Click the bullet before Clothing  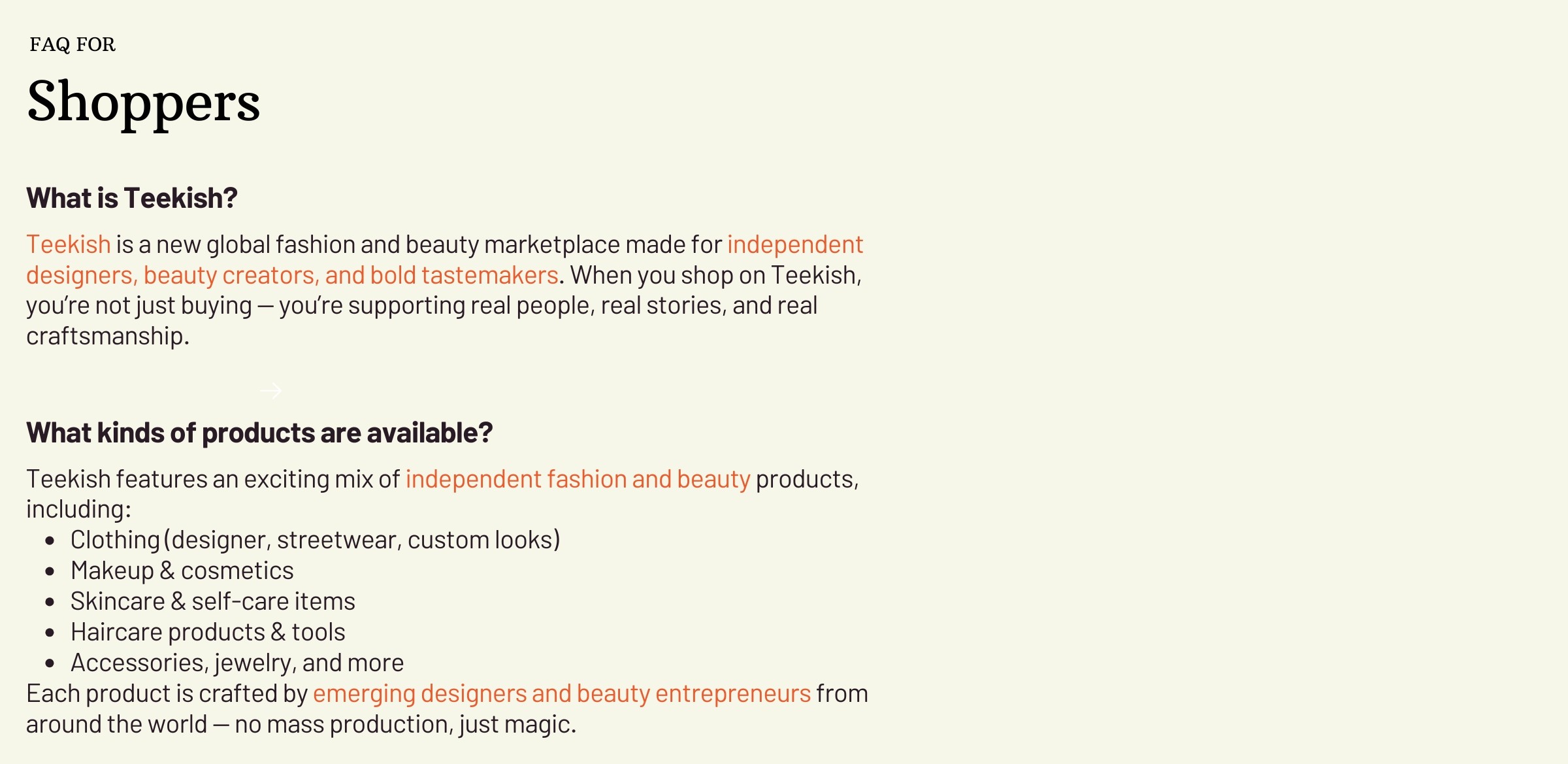[x=50, y=540]
